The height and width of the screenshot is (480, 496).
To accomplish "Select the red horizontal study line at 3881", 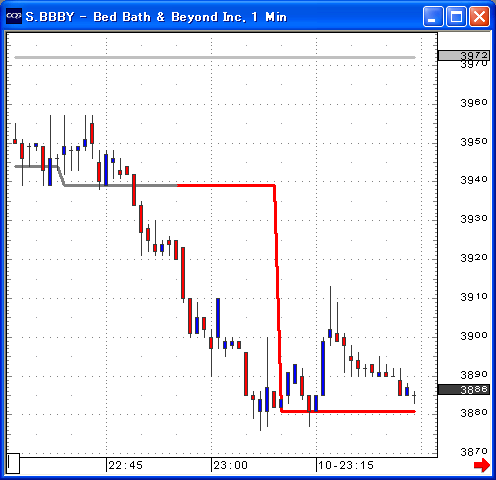I will pos(348,411).
